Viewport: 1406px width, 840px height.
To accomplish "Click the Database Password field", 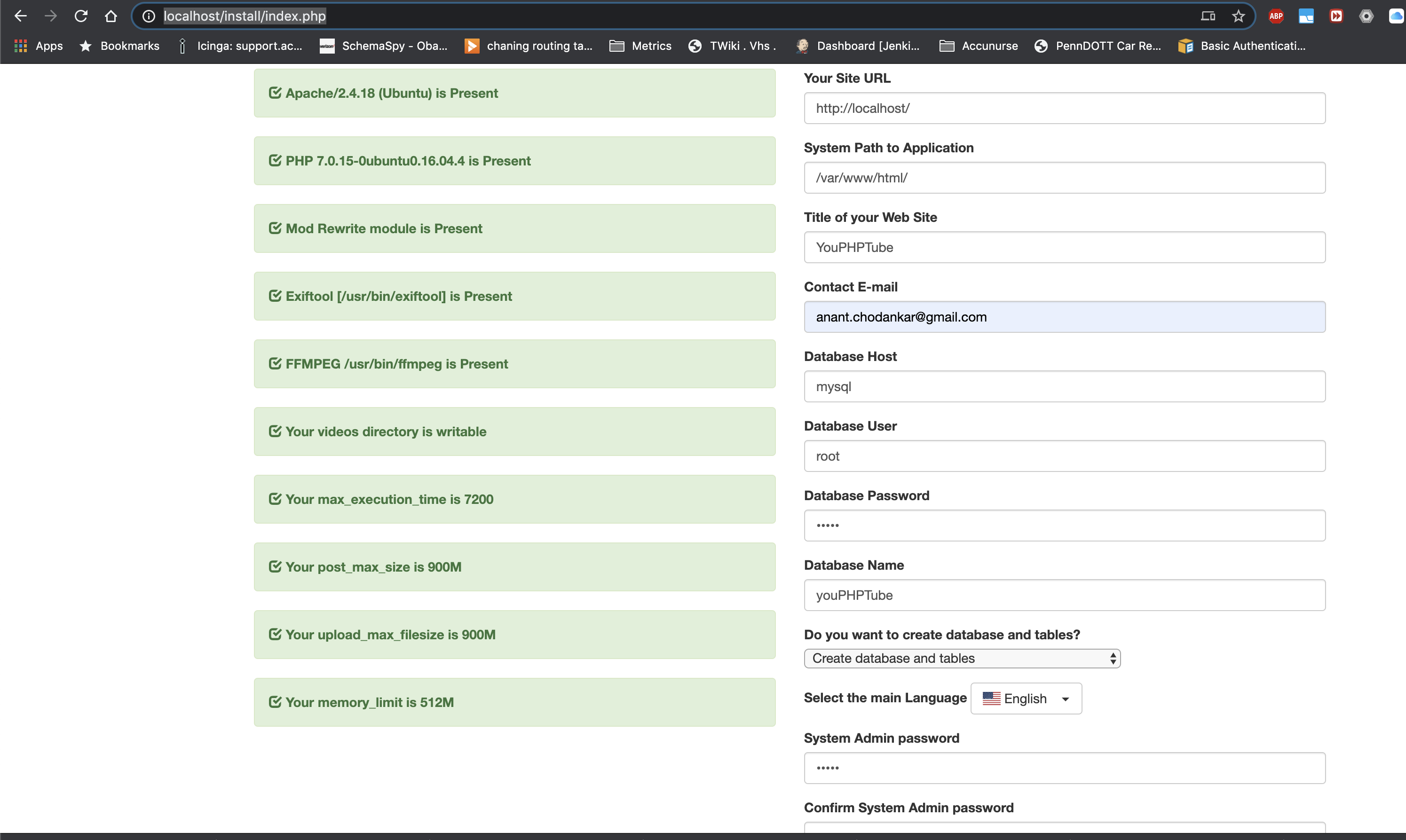I will click(x=1064, y=526).
